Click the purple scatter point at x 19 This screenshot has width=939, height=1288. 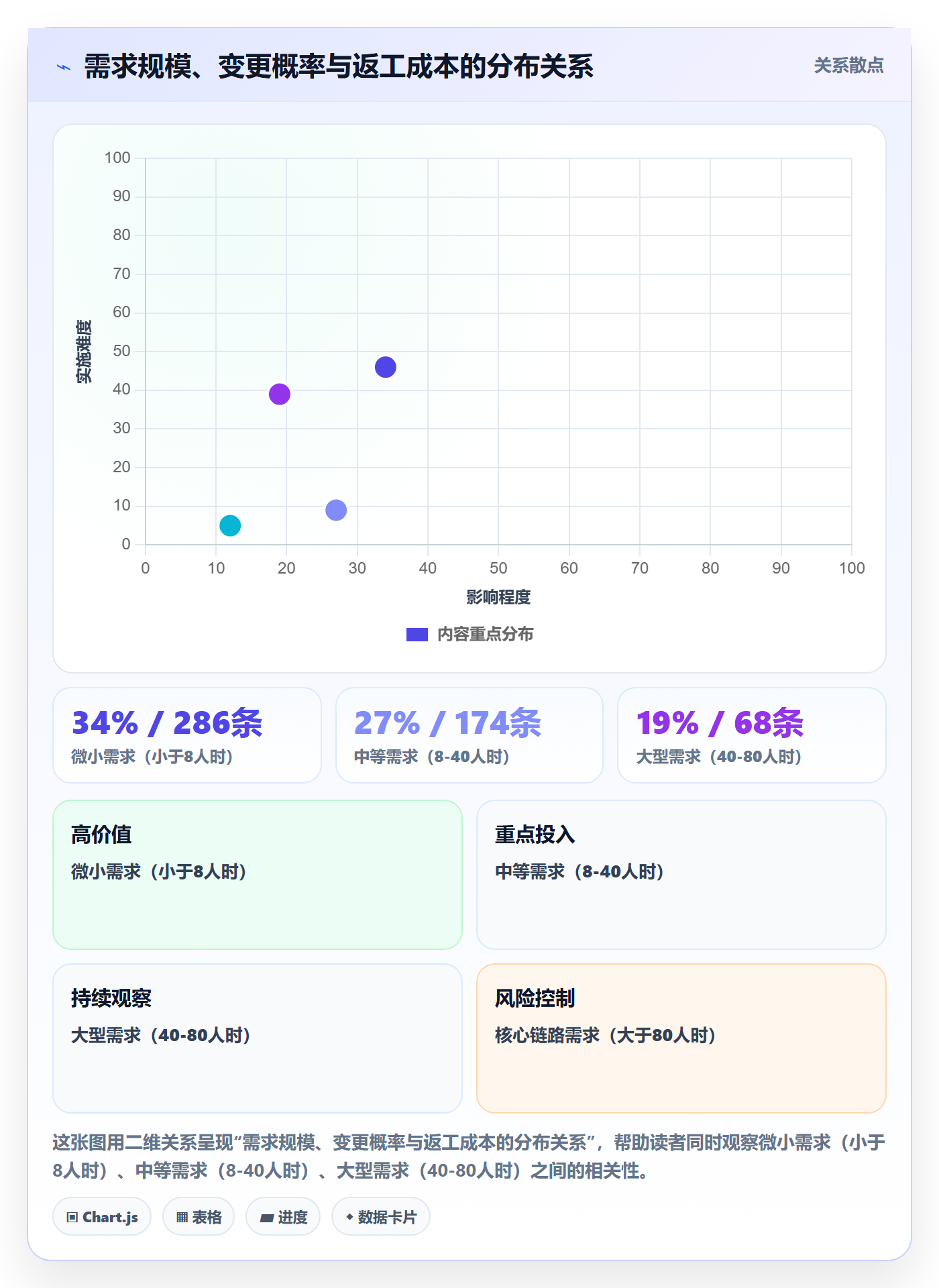click(280, 394)
